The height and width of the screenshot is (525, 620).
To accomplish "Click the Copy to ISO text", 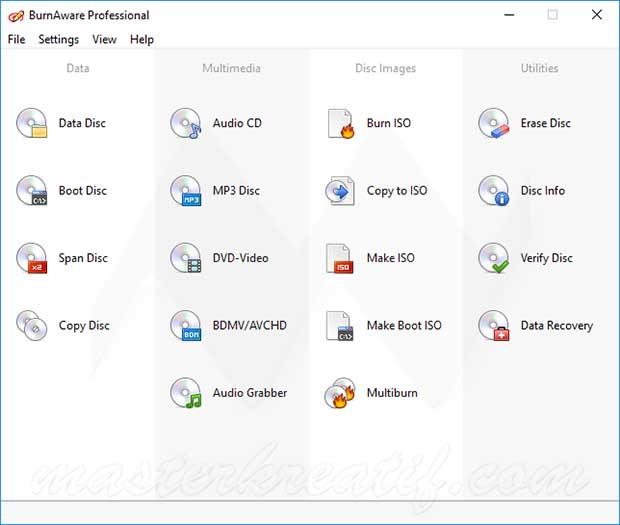I will 397,191.
